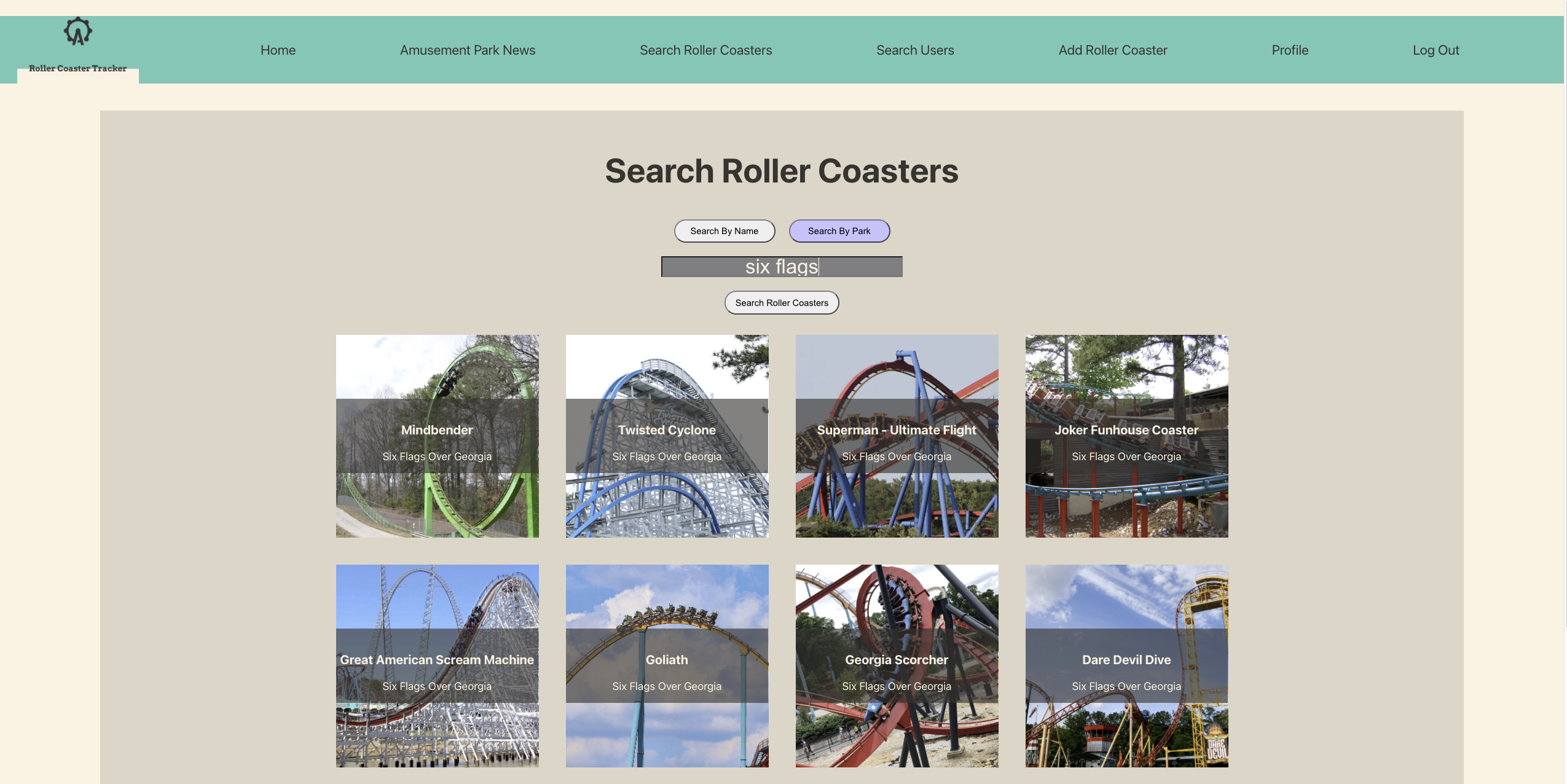Click the search field containing six flags
The height and width of the screenshot is (784, 1567).
(782, 267)
